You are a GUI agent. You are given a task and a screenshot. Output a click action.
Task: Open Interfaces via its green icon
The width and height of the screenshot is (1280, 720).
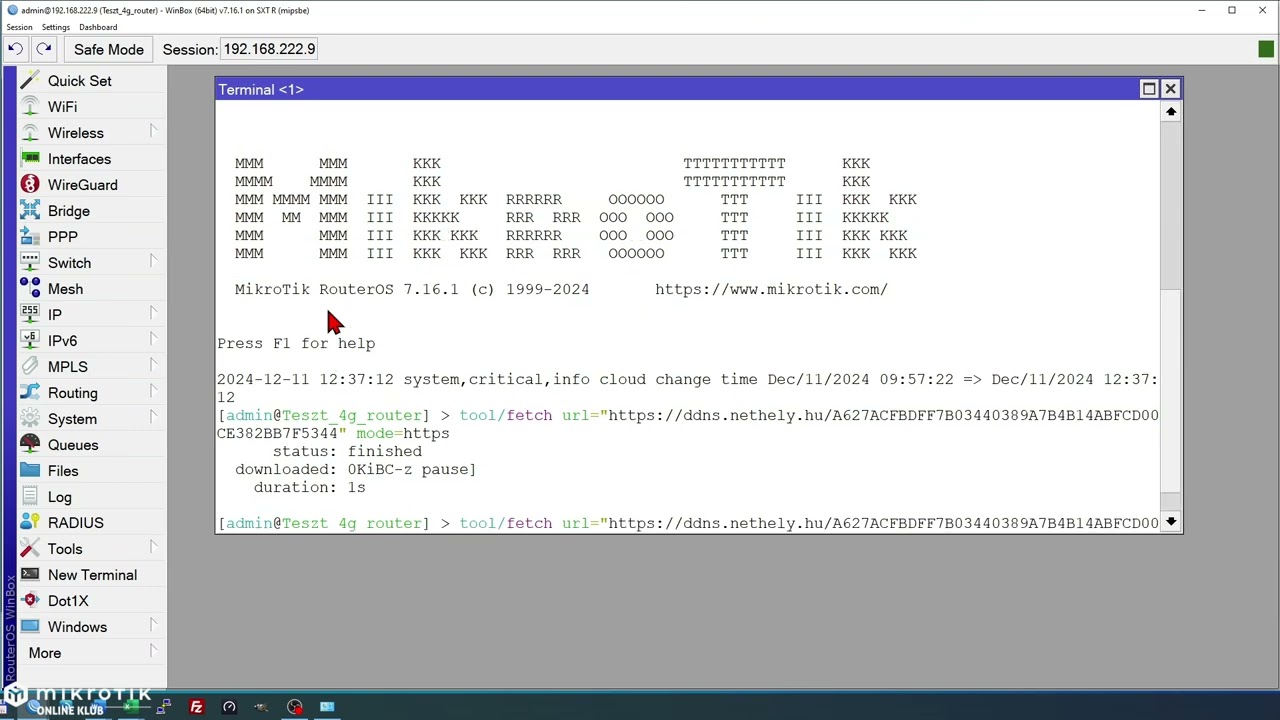tap(30, 159)
